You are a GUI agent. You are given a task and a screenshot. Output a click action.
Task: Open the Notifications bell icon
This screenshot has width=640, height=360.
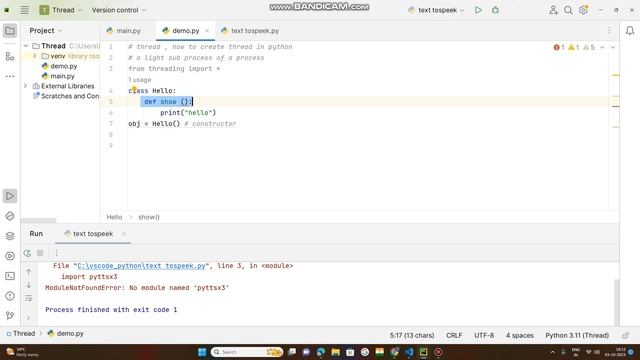tap(630, 31)
